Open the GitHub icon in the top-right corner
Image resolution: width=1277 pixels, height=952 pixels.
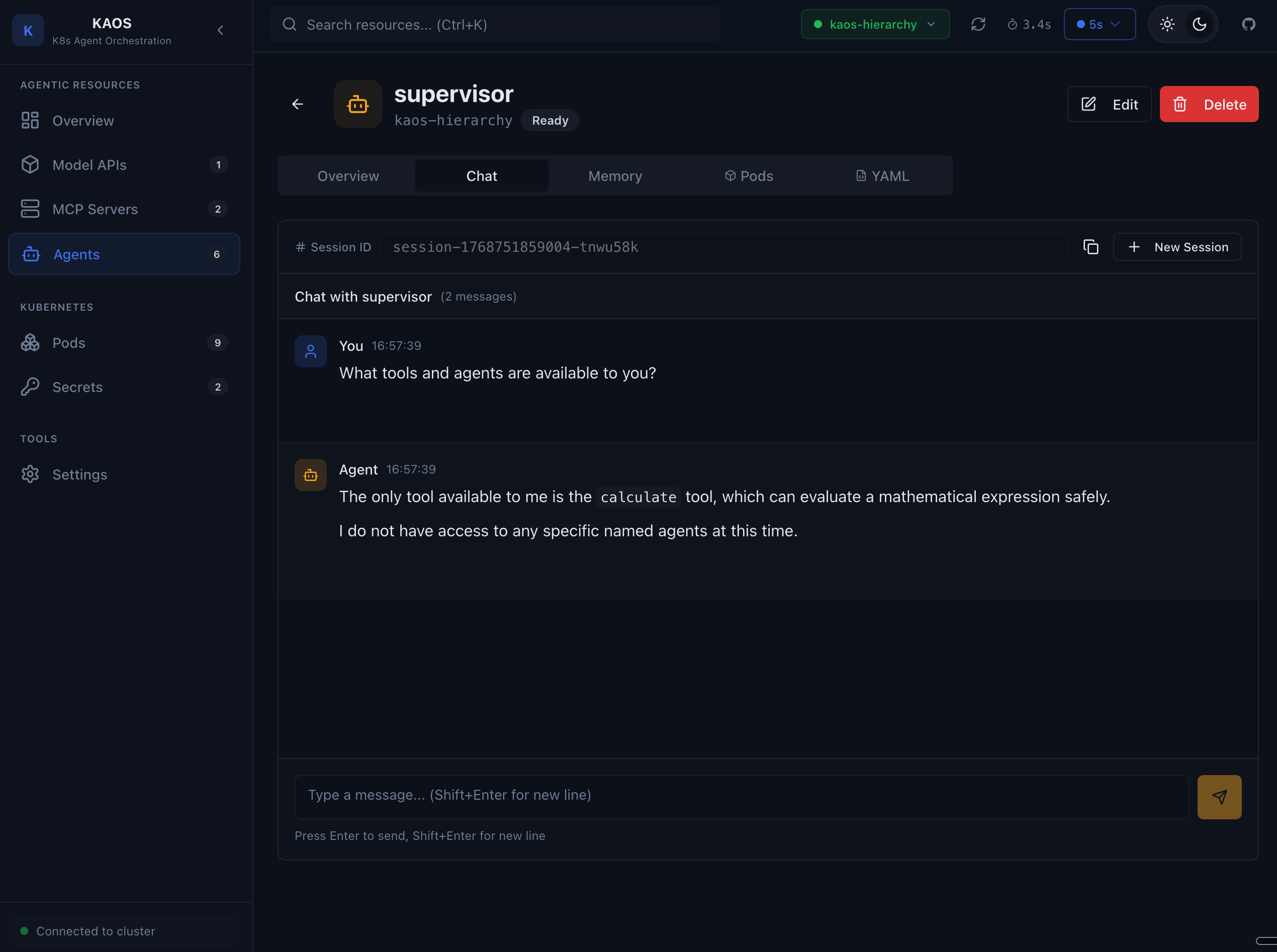(1248, 24)
